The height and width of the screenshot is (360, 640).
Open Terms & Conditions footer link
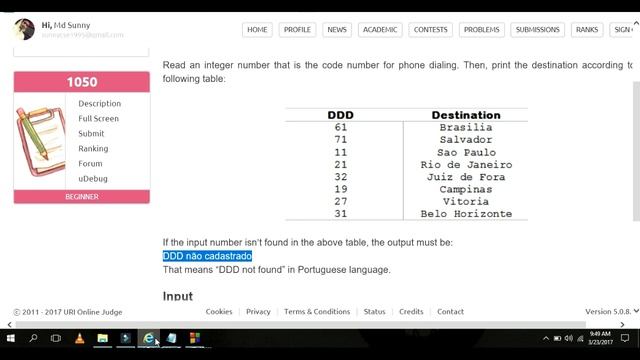tap(317, 311)
